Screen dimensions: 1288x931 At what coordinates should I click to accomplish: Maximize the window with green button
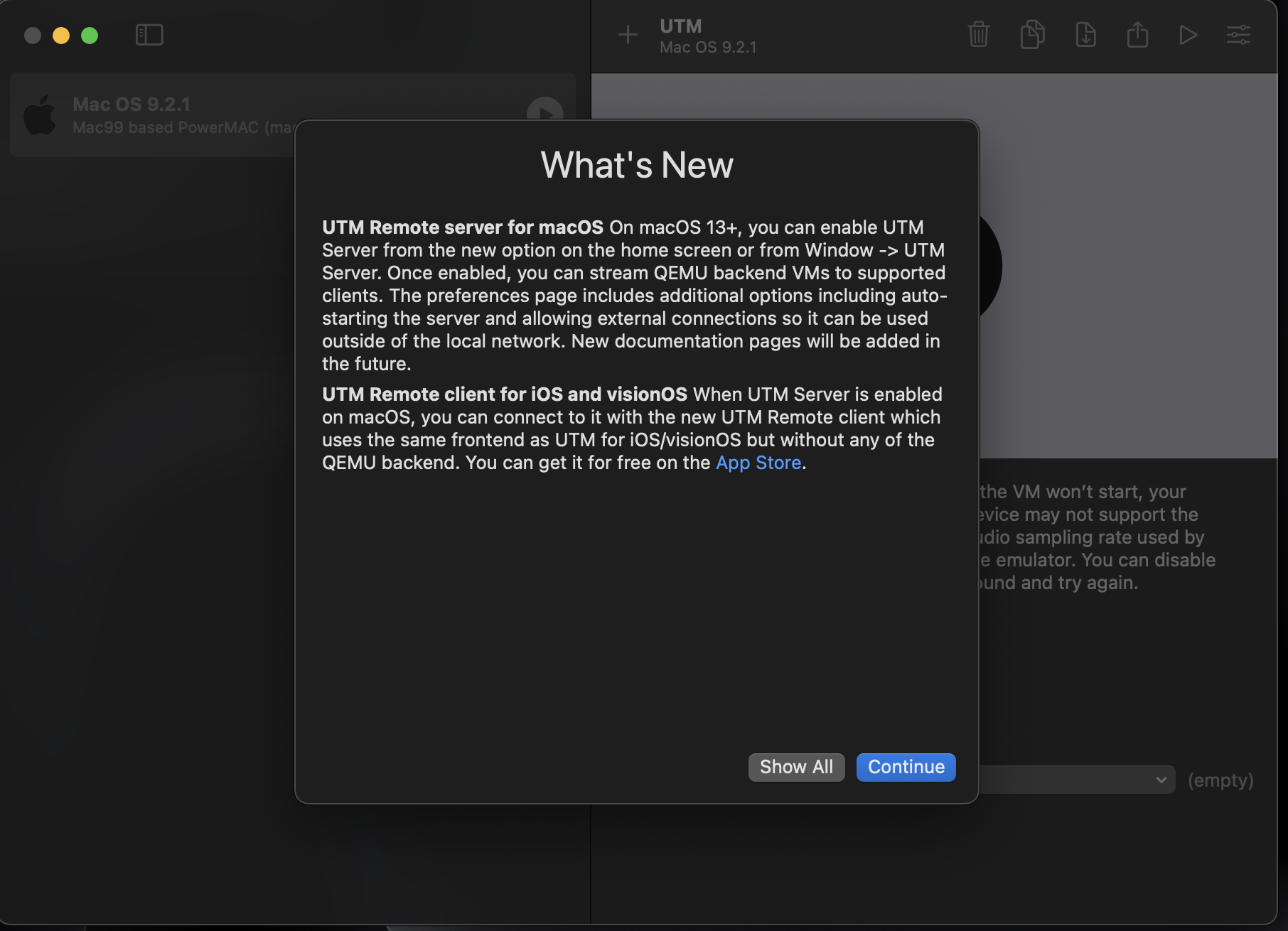(x=90, y=36)
